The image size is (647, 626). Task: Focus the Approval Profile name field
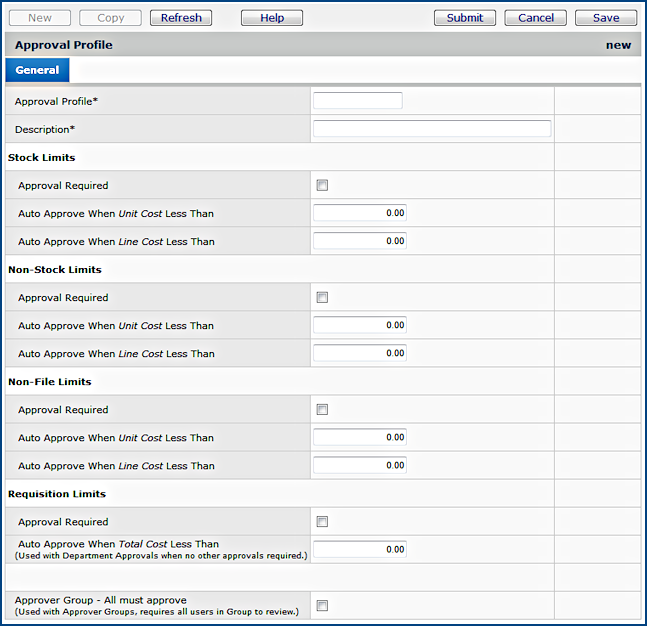pos(357,101)
